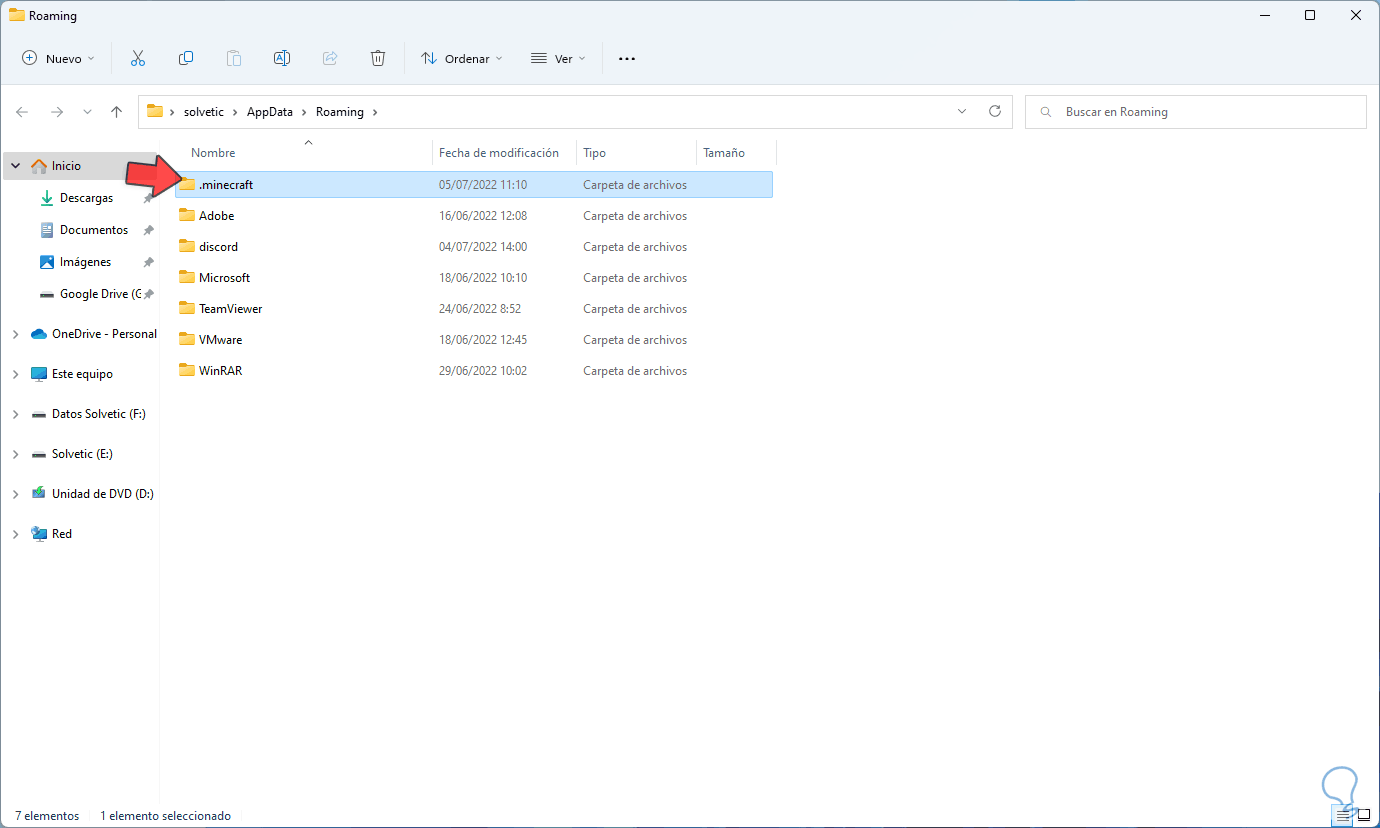Expand the Red network node
The image size is (1380, 828).
click(15, 534)
